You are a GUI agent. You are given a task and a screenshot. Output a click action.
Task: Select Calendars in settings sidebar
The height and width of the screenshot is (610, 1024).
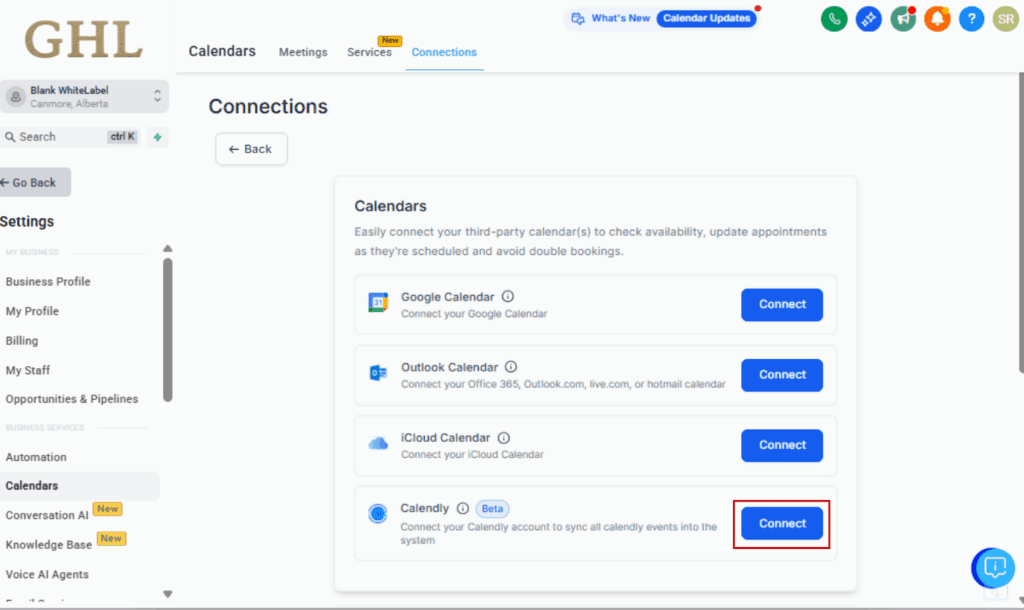coord(80,486)
